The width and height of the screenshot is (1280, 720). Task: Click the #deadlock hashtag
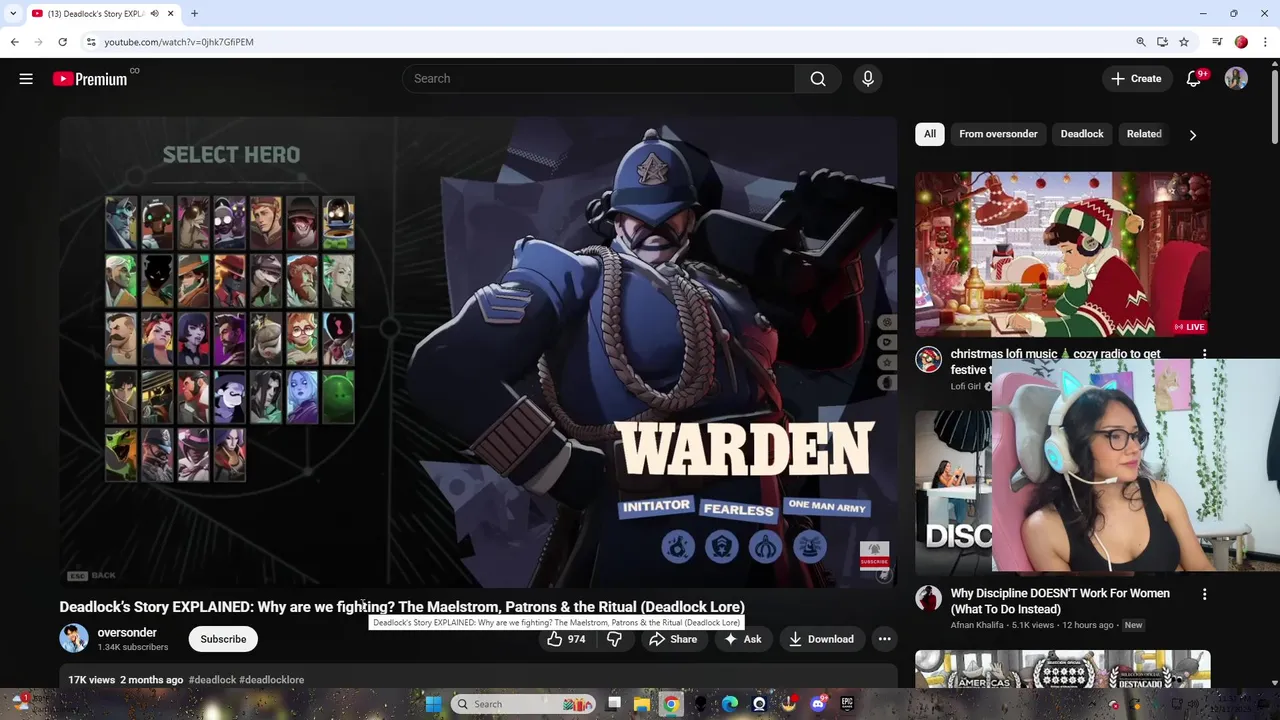coord(212,680)
